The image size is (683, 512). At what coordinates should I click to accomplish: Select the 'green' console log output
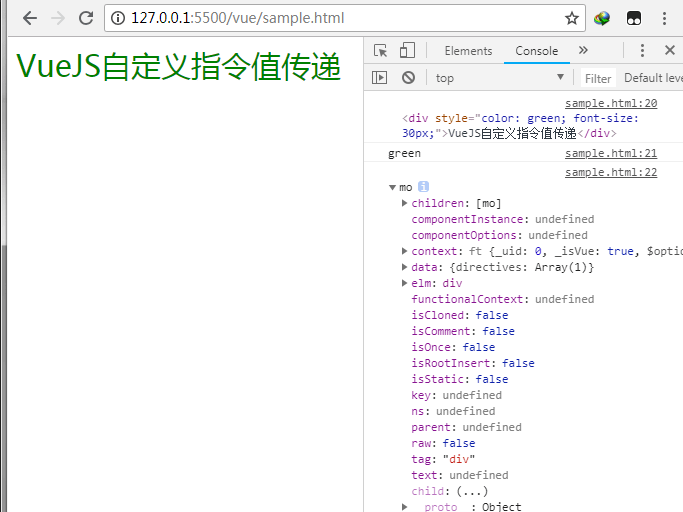404,153
